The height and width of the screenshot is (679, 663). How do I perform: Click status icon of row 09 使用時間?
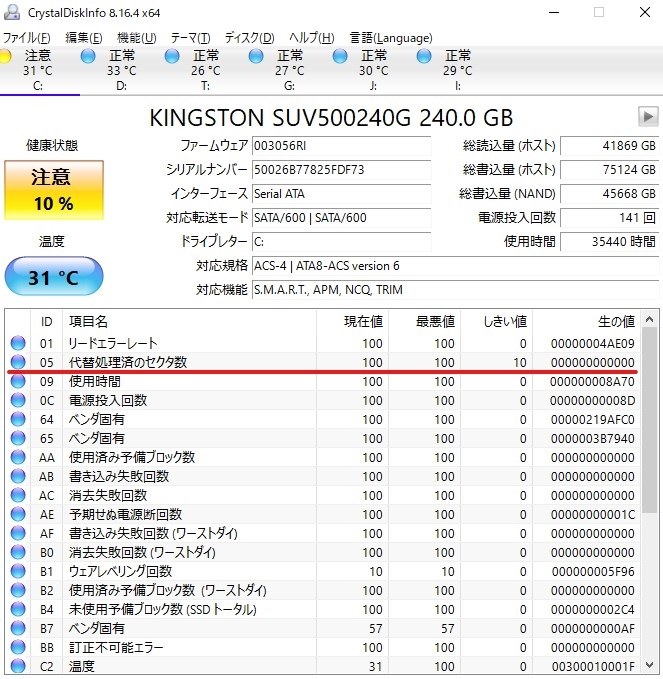coord(18,381)
